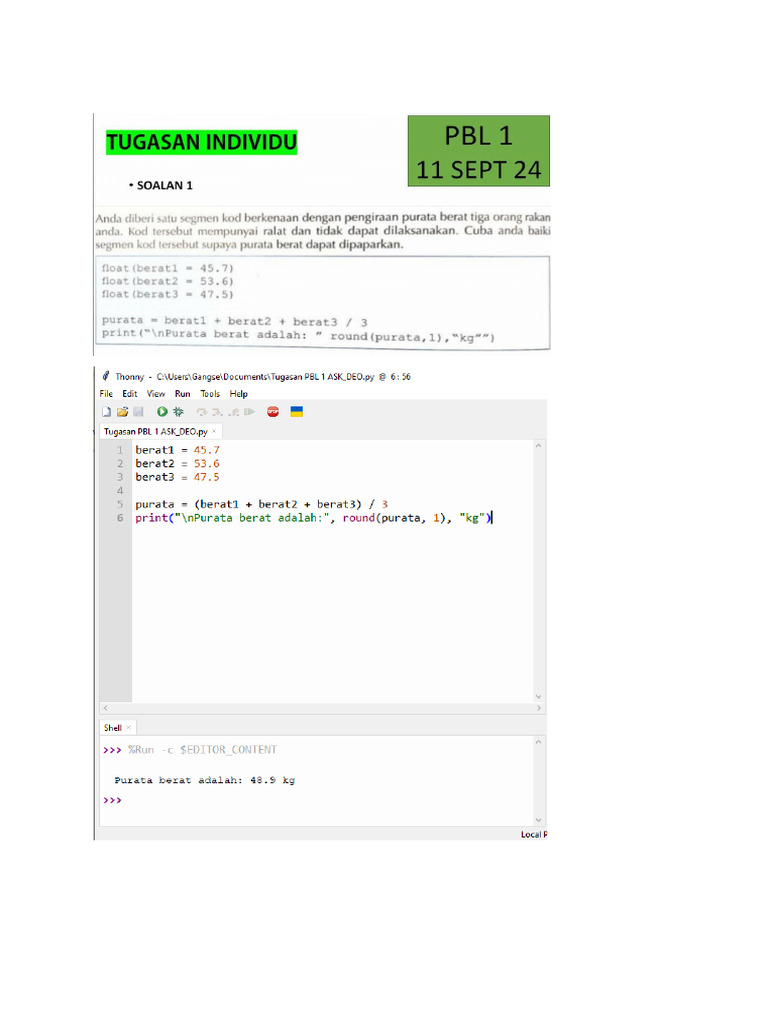
Task: Click float(berat1 = 45.7) in question code
Action: click(167, 268)
